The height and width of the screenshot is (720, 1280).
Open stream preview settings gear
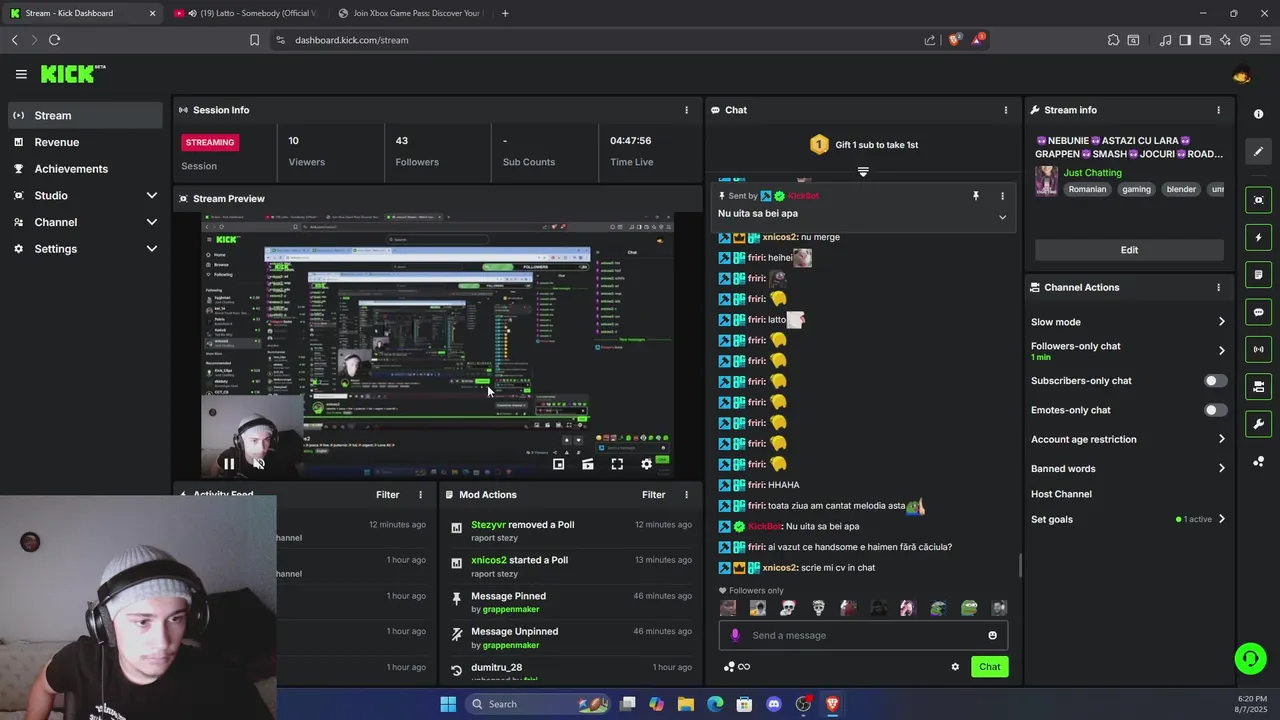click(646, 464)
